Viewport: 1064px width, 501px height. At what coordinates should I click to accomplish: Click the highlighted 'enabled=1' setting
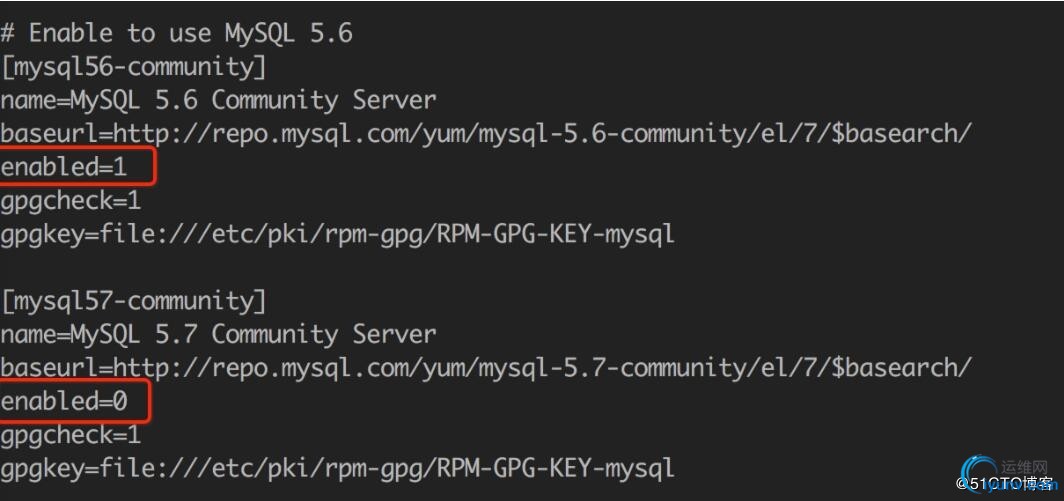[x=64, y=167]
